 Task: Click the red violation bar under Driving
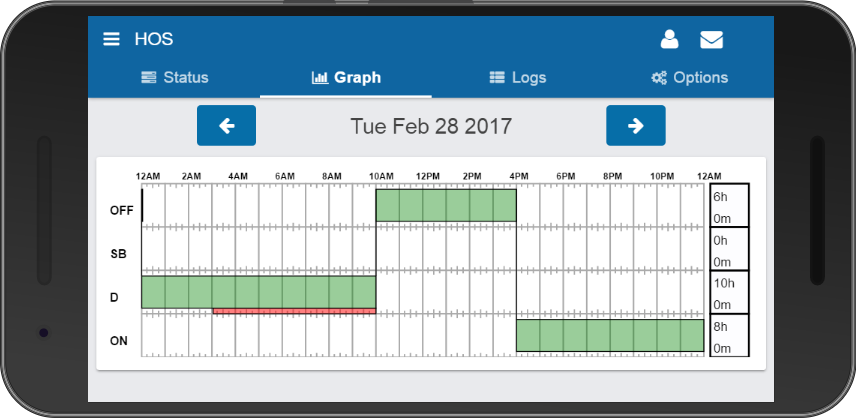294,311
